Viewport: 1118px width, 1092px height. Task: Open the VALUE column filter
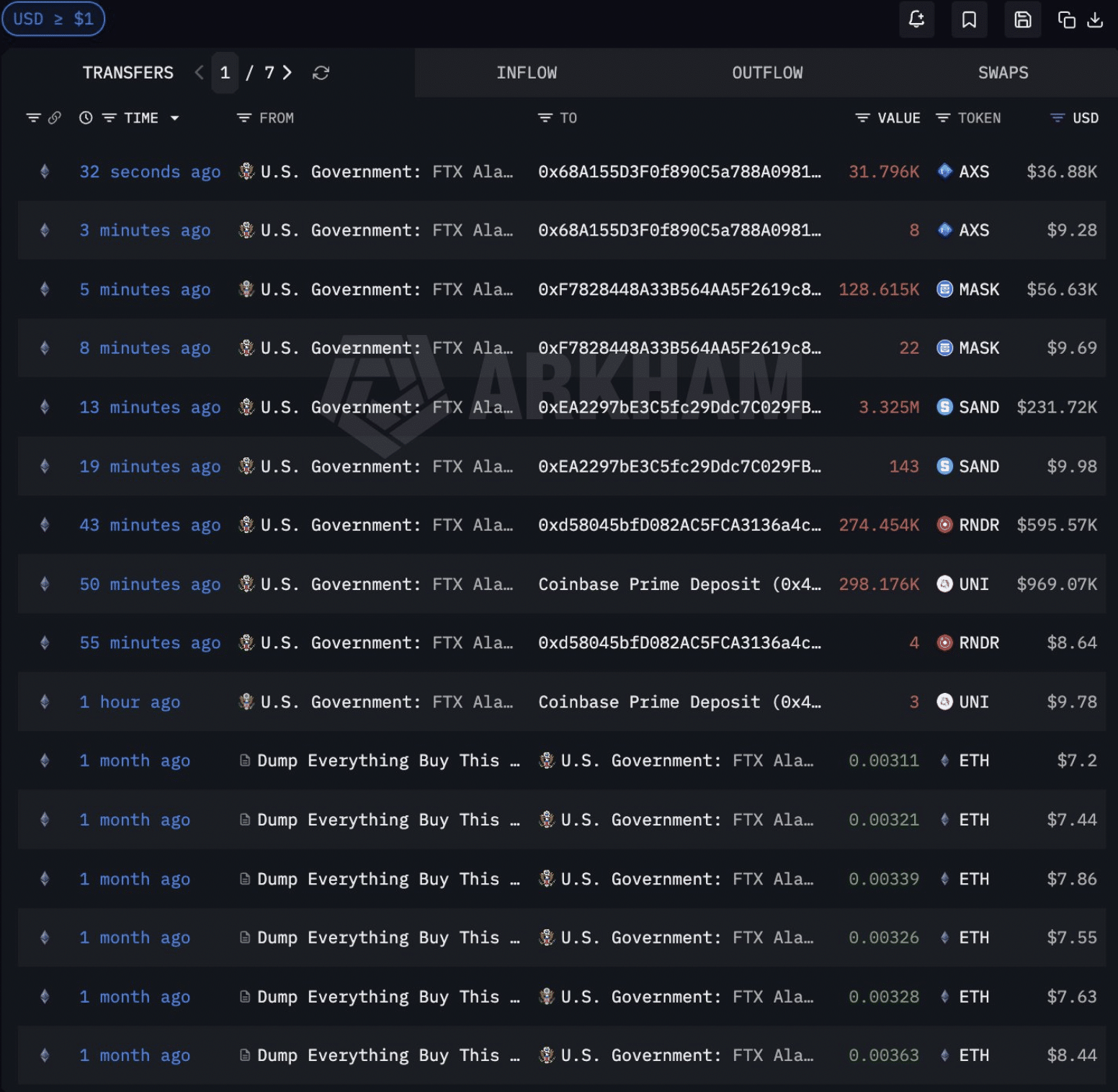[x=862, y=117]
